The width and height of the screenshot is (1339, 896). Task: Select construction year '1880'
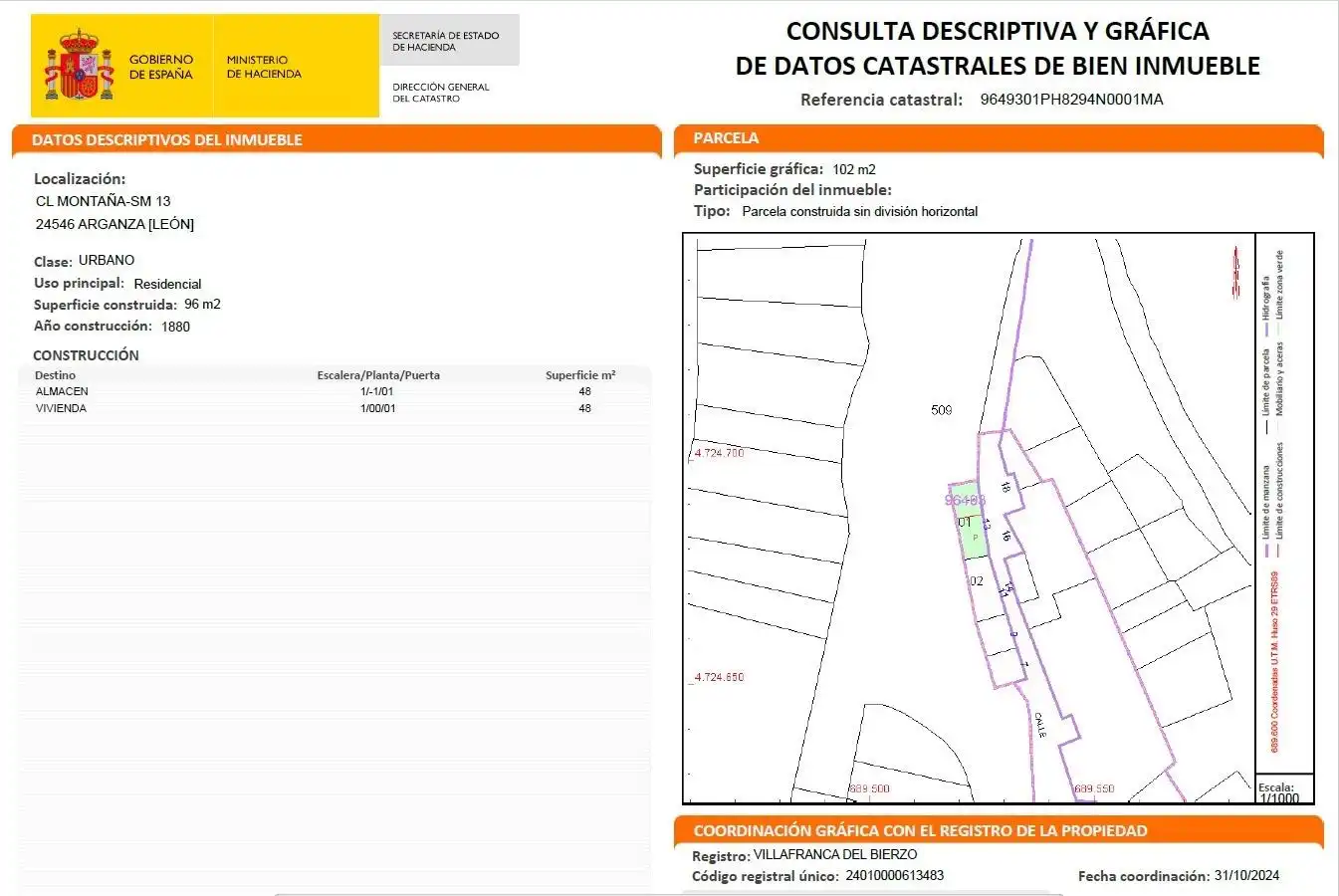pyautogui.click(x=175, y=327)
